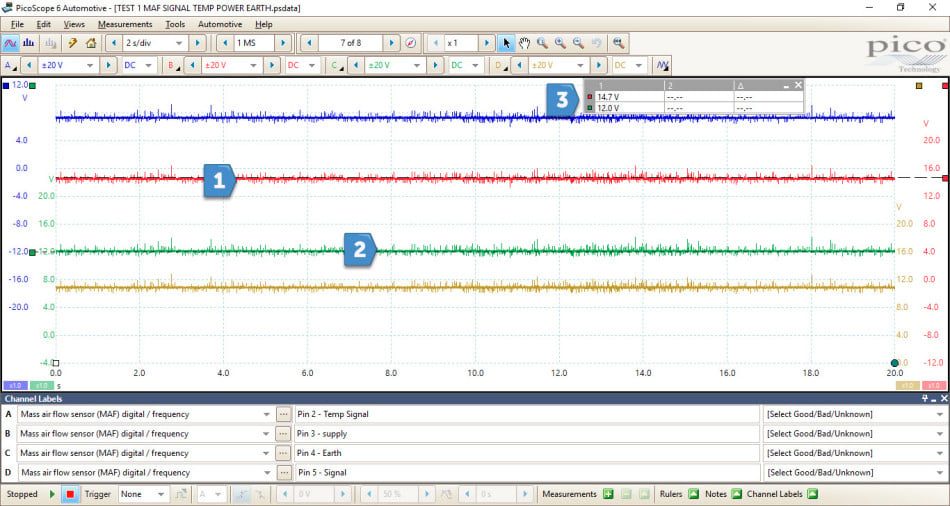Edit the Pin 2 - Temp Signal field
Image resolution: width=950 pixels, height=506 pixels.
click(526, 414)
